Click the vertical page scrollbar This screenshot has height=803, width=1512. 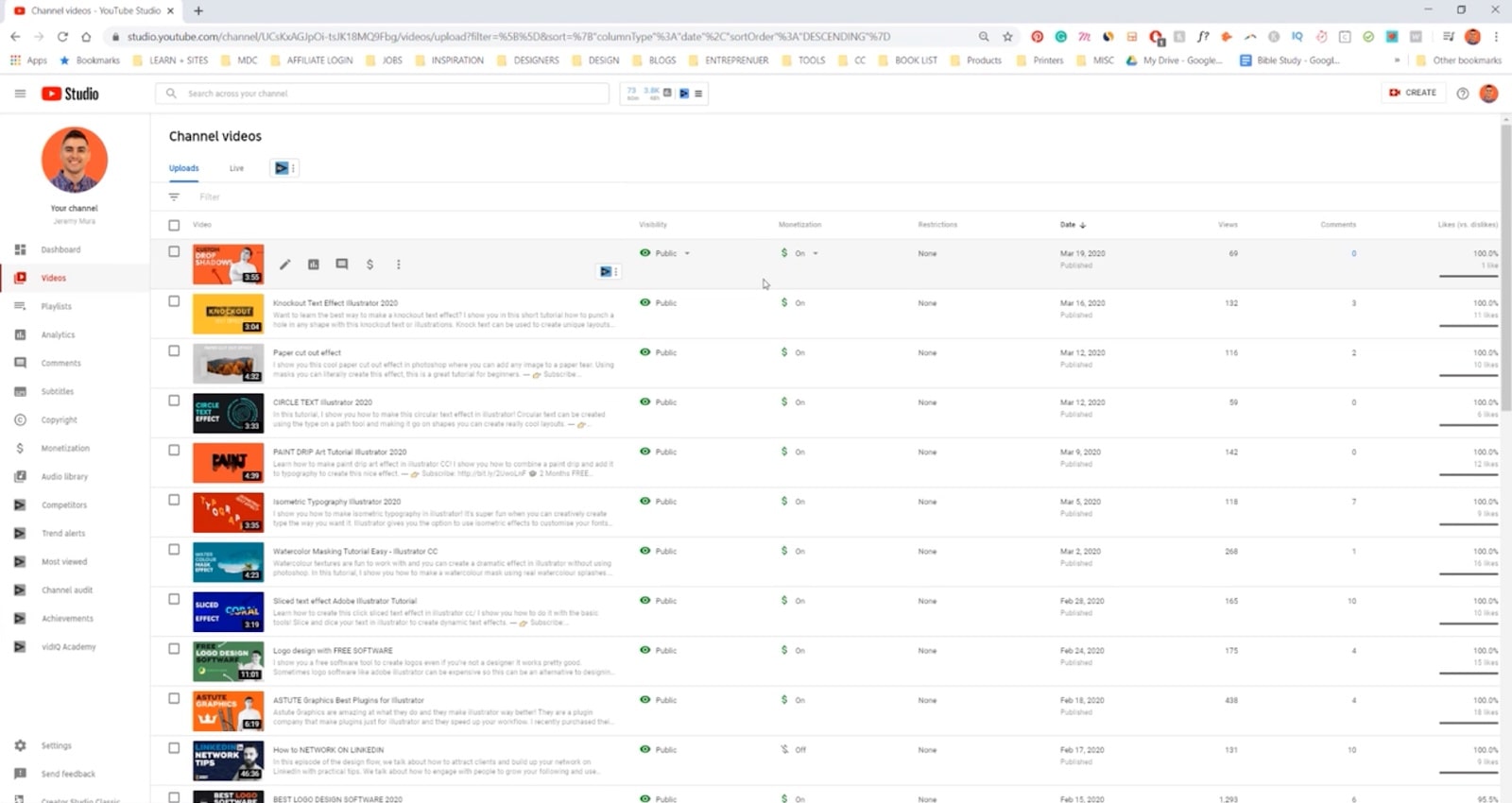(1505, 265)
